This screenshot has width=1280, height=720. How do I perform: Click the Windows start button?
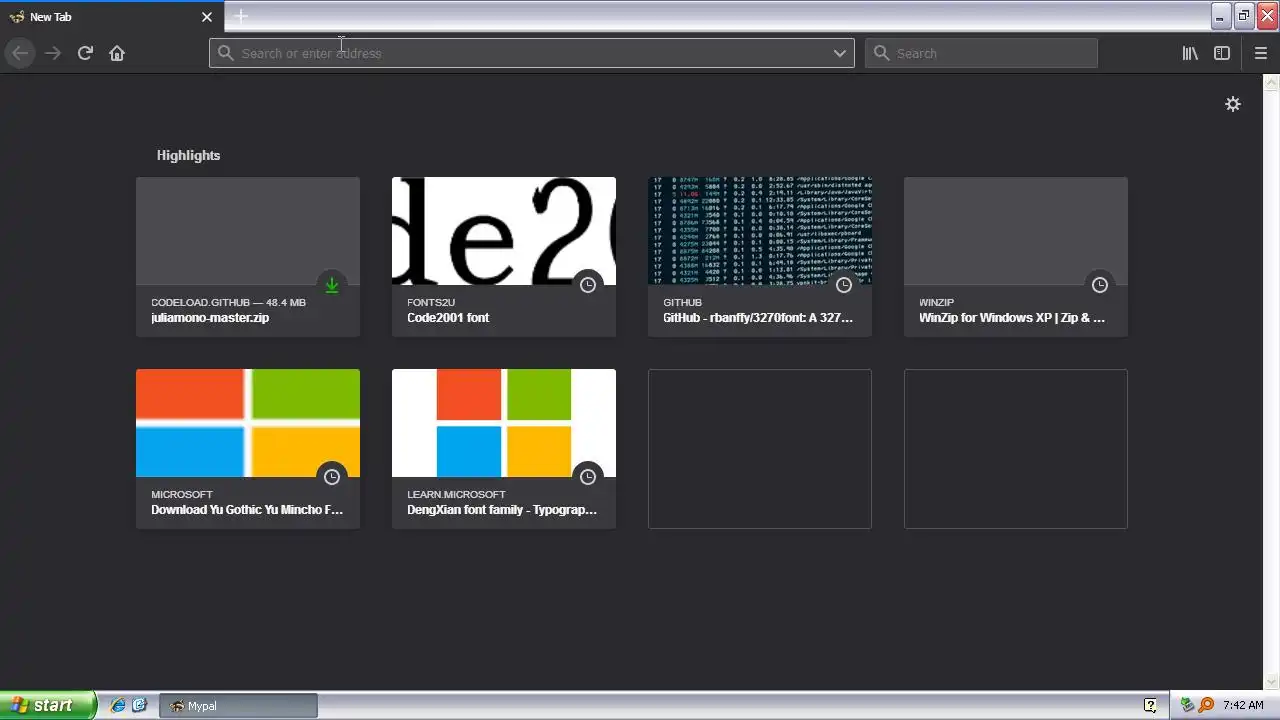tap(48, 705)
